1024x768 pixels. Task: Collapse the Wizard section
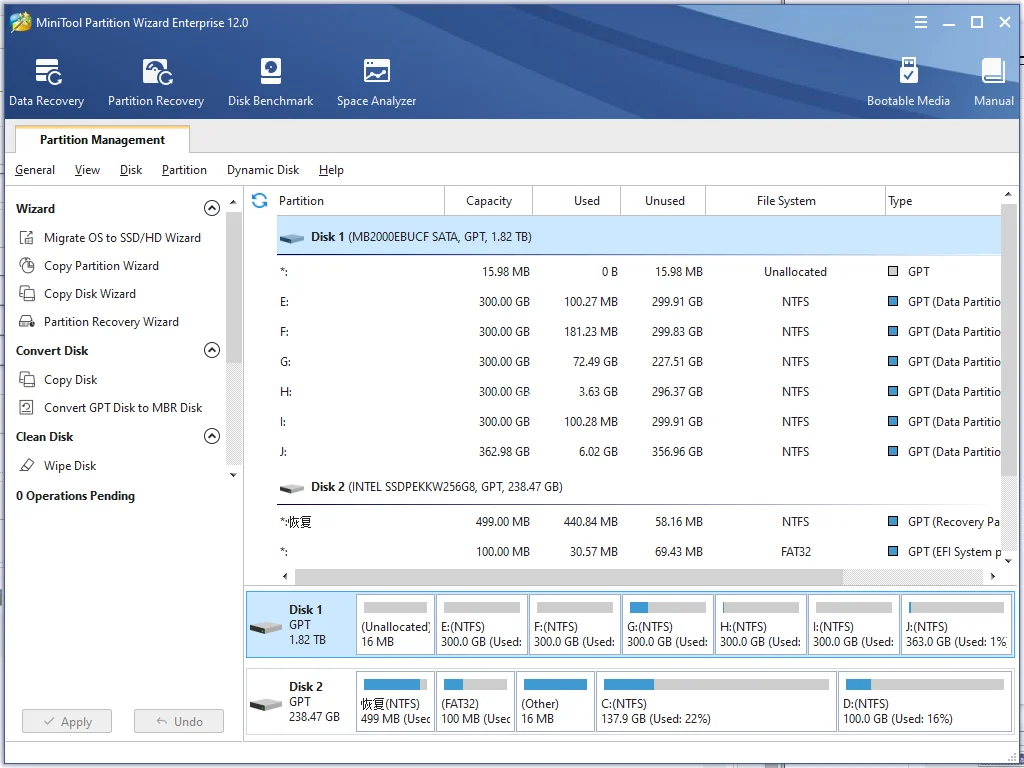tap(211, 208)
